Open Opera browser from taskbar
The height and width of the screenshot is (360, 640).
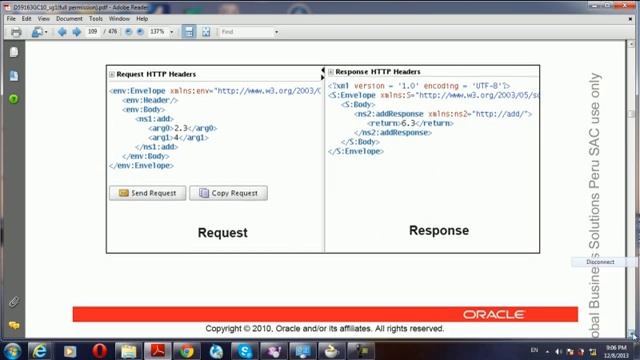point(99,351)
